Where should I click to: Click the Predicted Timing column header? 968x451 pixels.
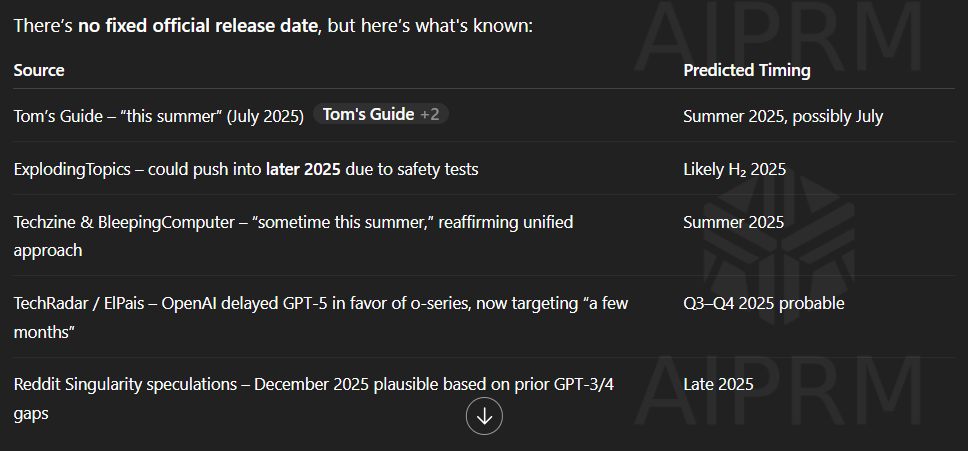pyautogui.click(x=746, y=70)
